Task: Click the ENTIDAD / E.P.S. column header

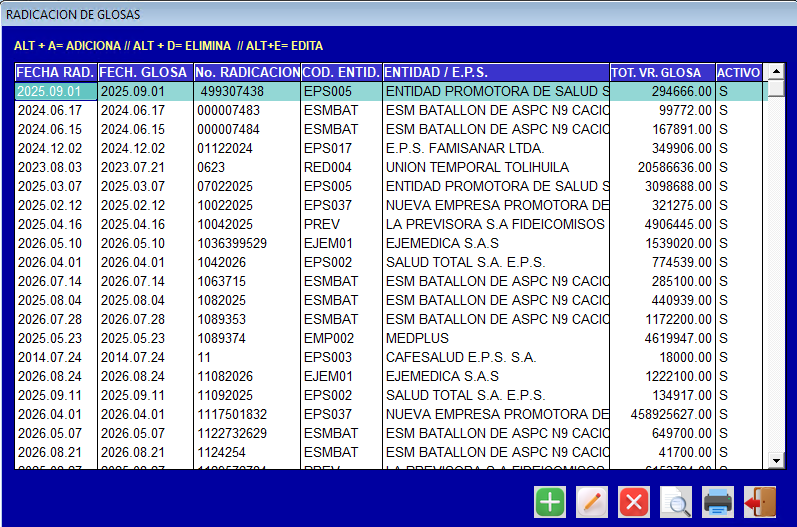Action: (496, 73)
